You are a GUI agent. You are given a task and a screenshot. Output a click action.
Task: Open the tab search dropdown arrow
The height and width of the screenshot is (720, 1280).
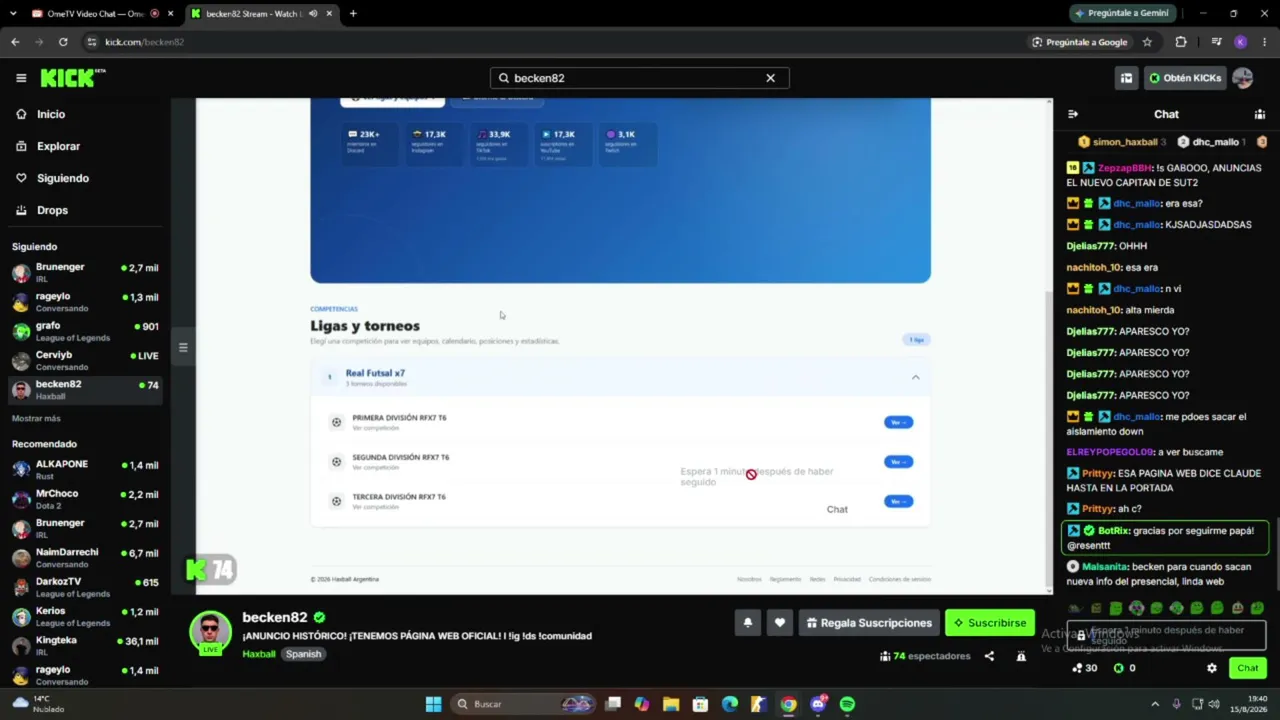(12, 14)
